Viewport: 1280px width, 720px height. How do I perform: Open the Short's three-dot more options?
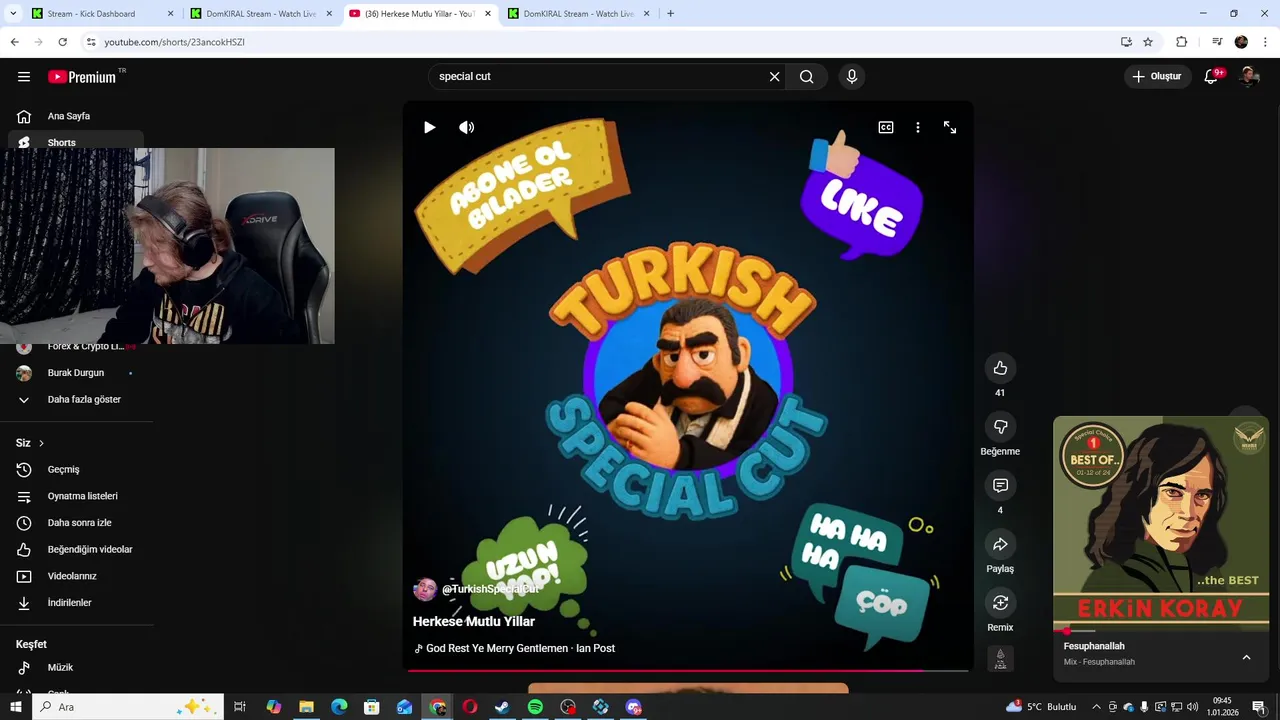918,127
